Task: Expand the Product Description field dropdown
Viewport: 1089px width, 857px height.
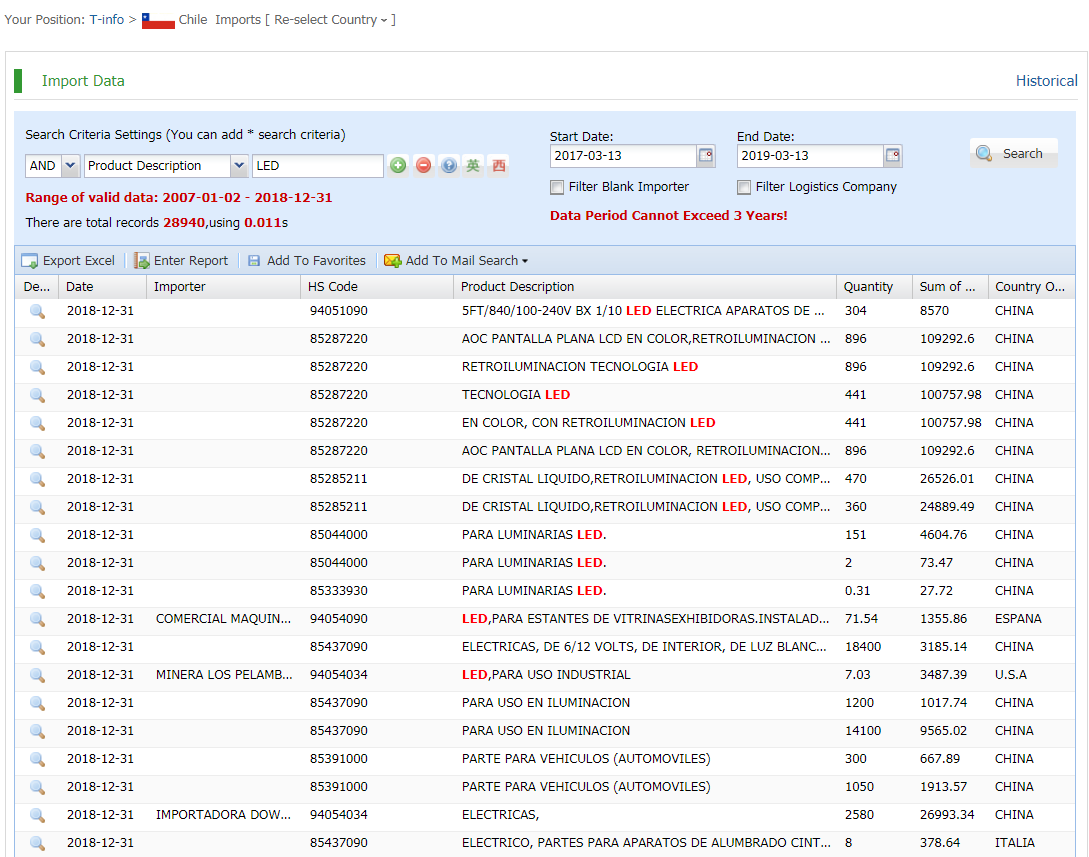Action: [239, 166]
